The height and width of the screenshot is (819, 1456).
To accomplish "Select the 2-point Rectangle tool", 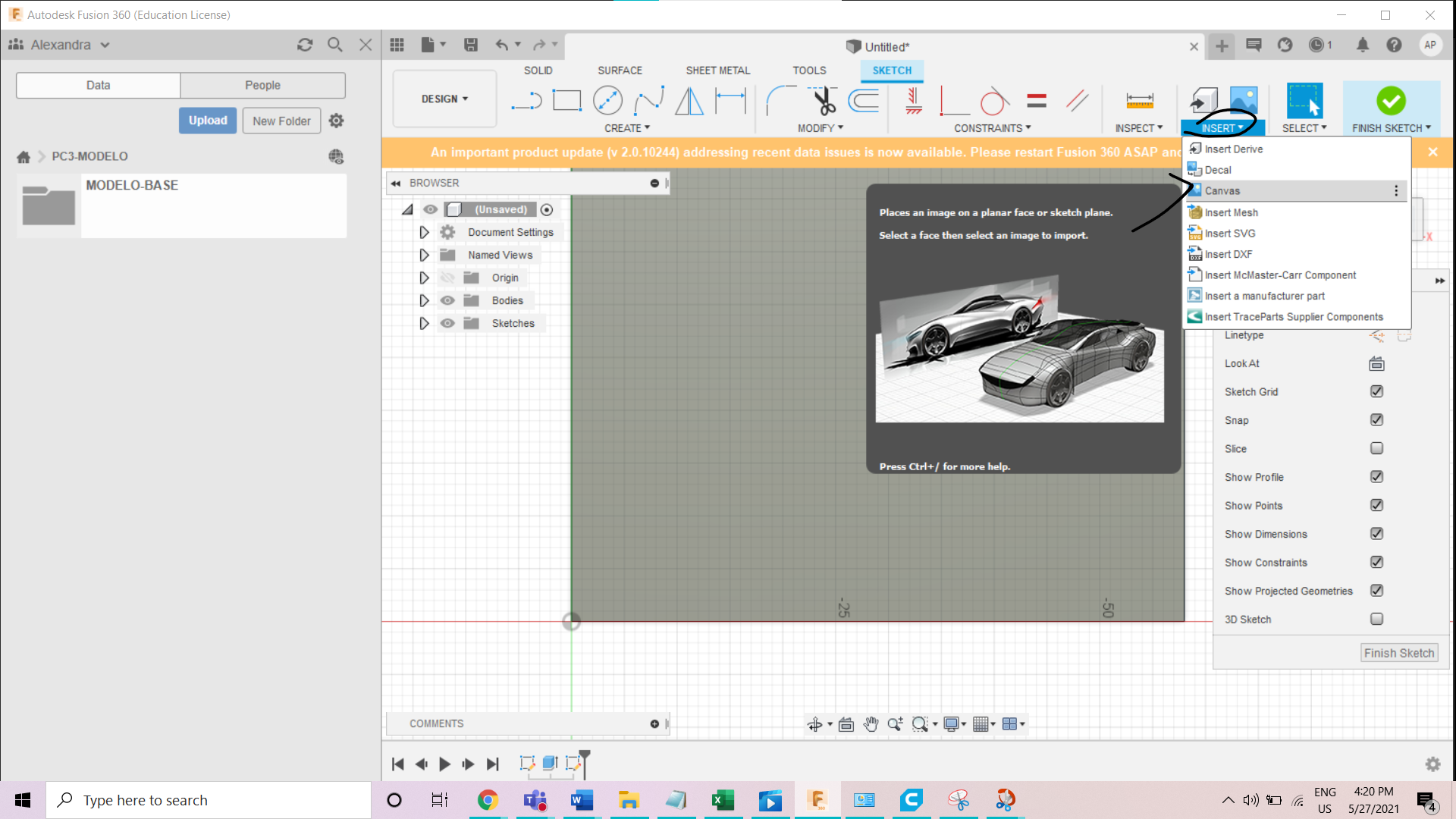I will pyautogui.click(x=566, y=101).
